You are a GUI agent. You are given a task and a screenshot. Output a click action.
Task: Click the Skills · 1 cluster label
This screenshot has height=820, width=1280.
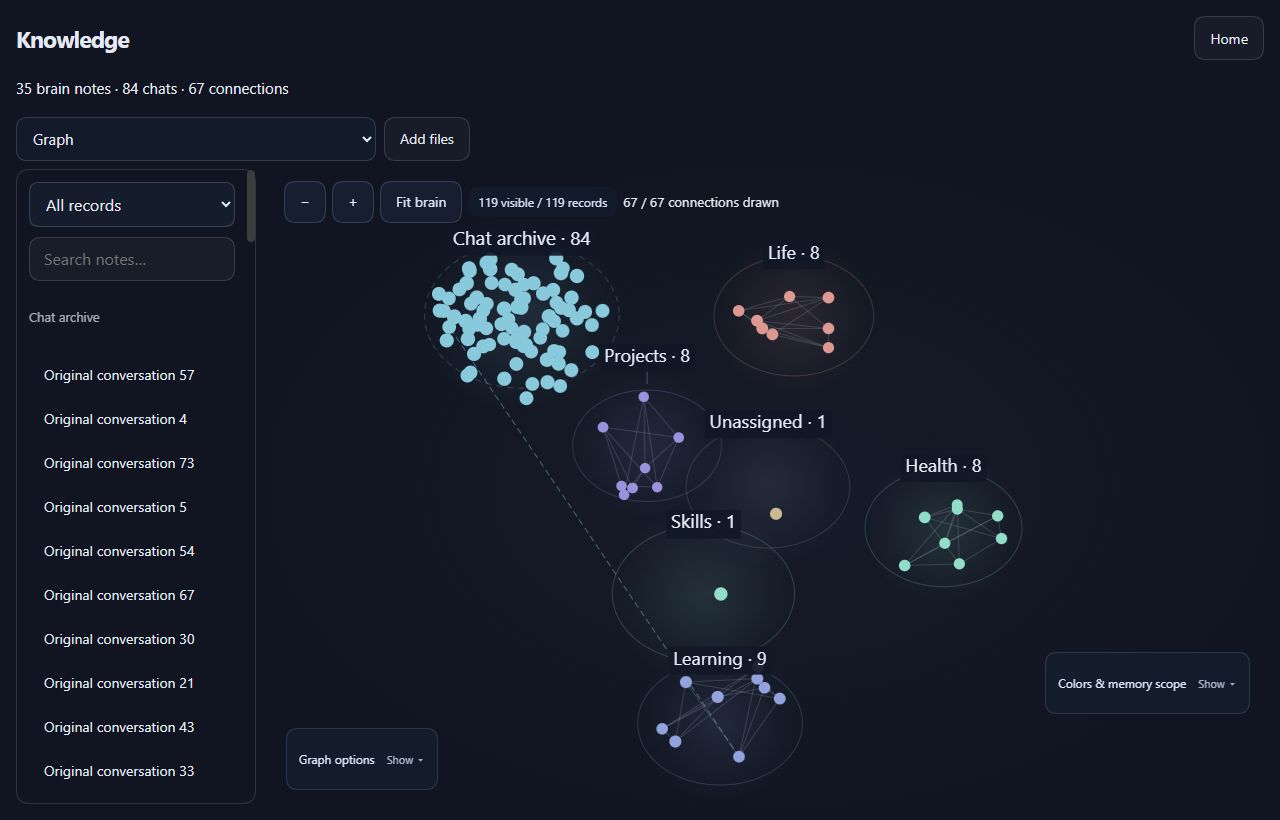click(x=703, y=522)
